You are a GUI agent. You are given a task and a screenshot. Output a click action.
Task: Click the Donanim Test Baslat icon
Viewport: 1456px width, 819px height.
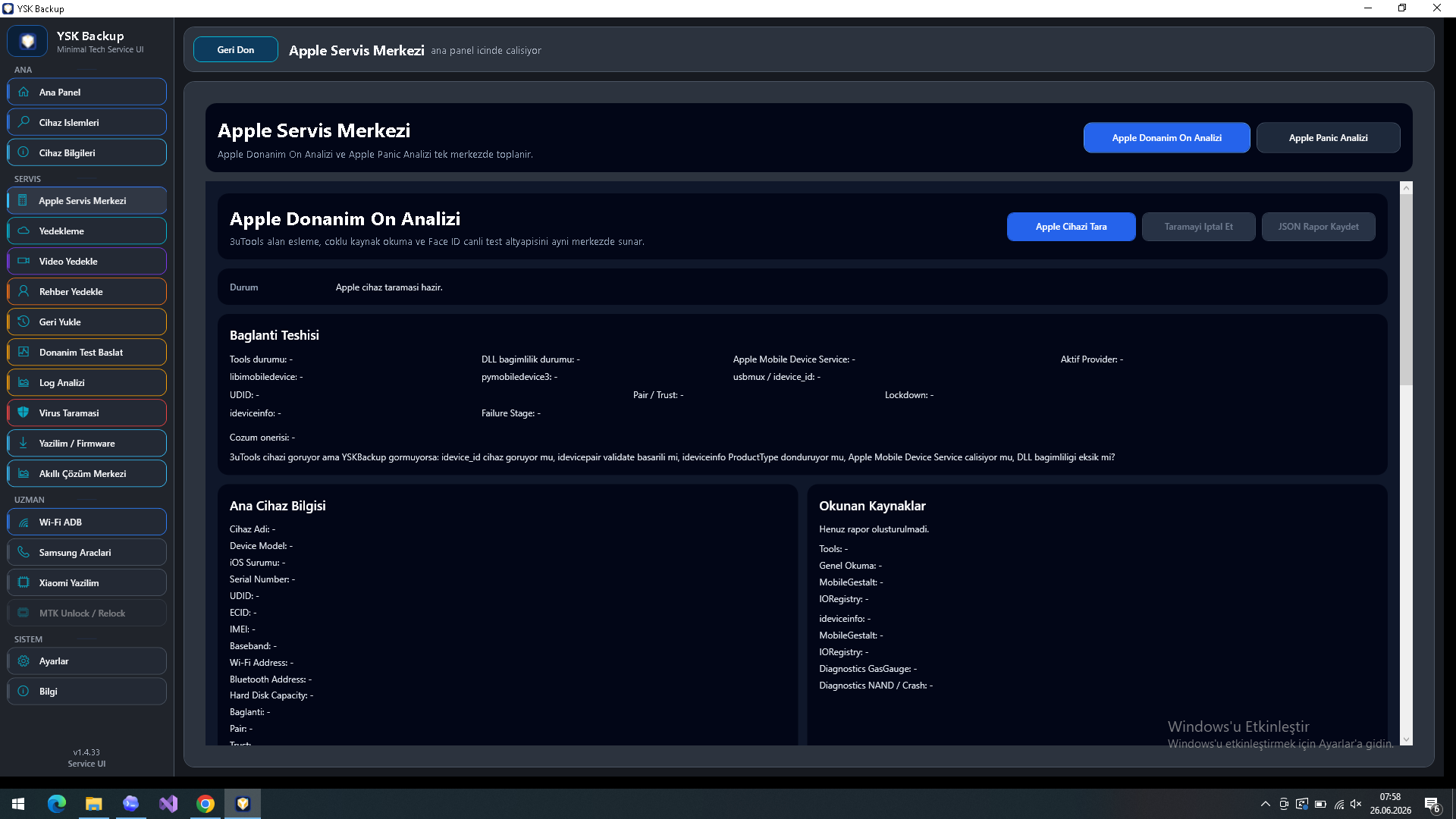click(24, 353)
